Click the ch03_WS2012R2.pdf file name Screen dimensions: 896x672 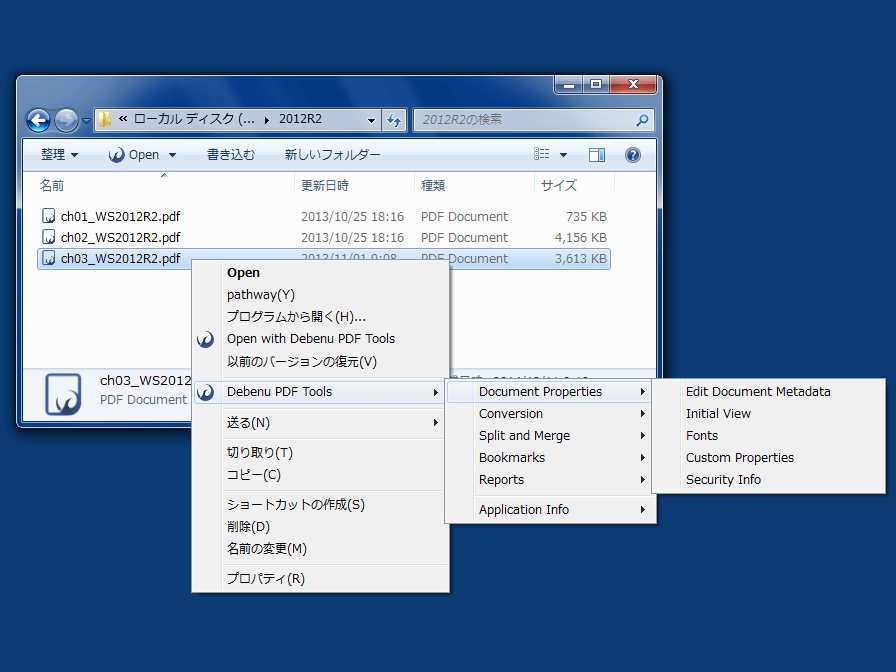pos(121,258)
